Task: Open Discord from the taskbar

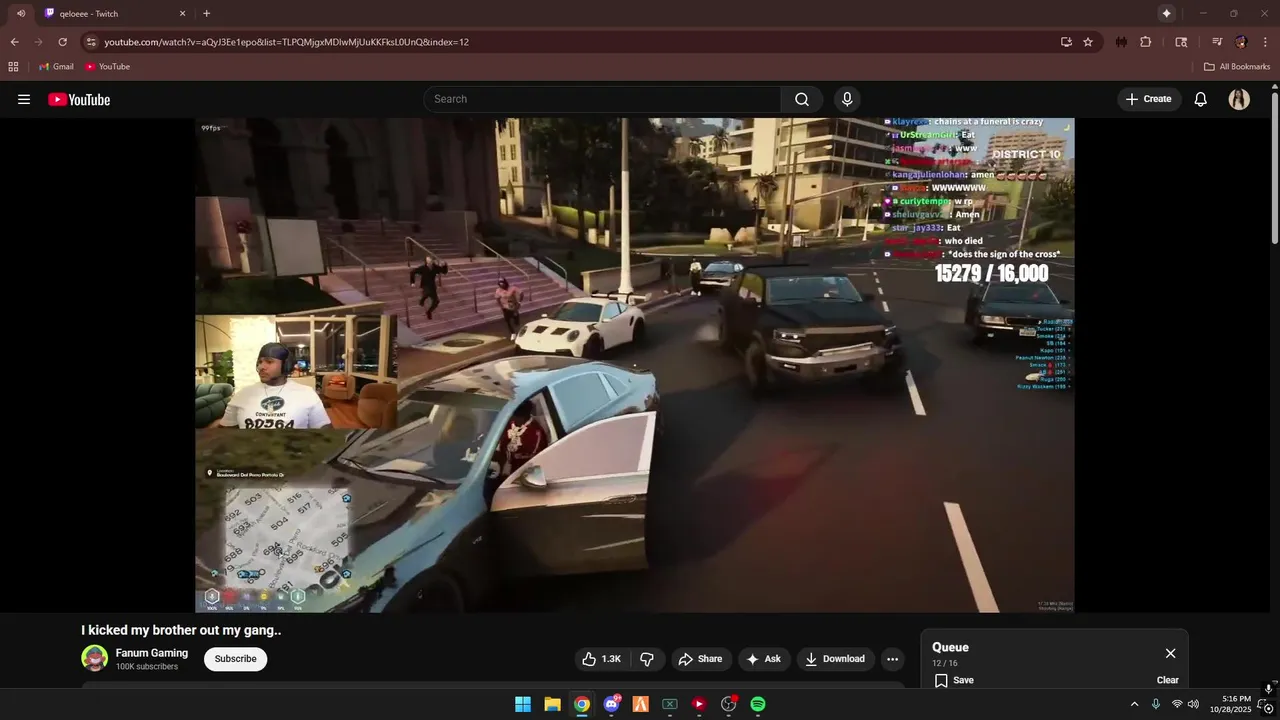Action: (611, 704)
